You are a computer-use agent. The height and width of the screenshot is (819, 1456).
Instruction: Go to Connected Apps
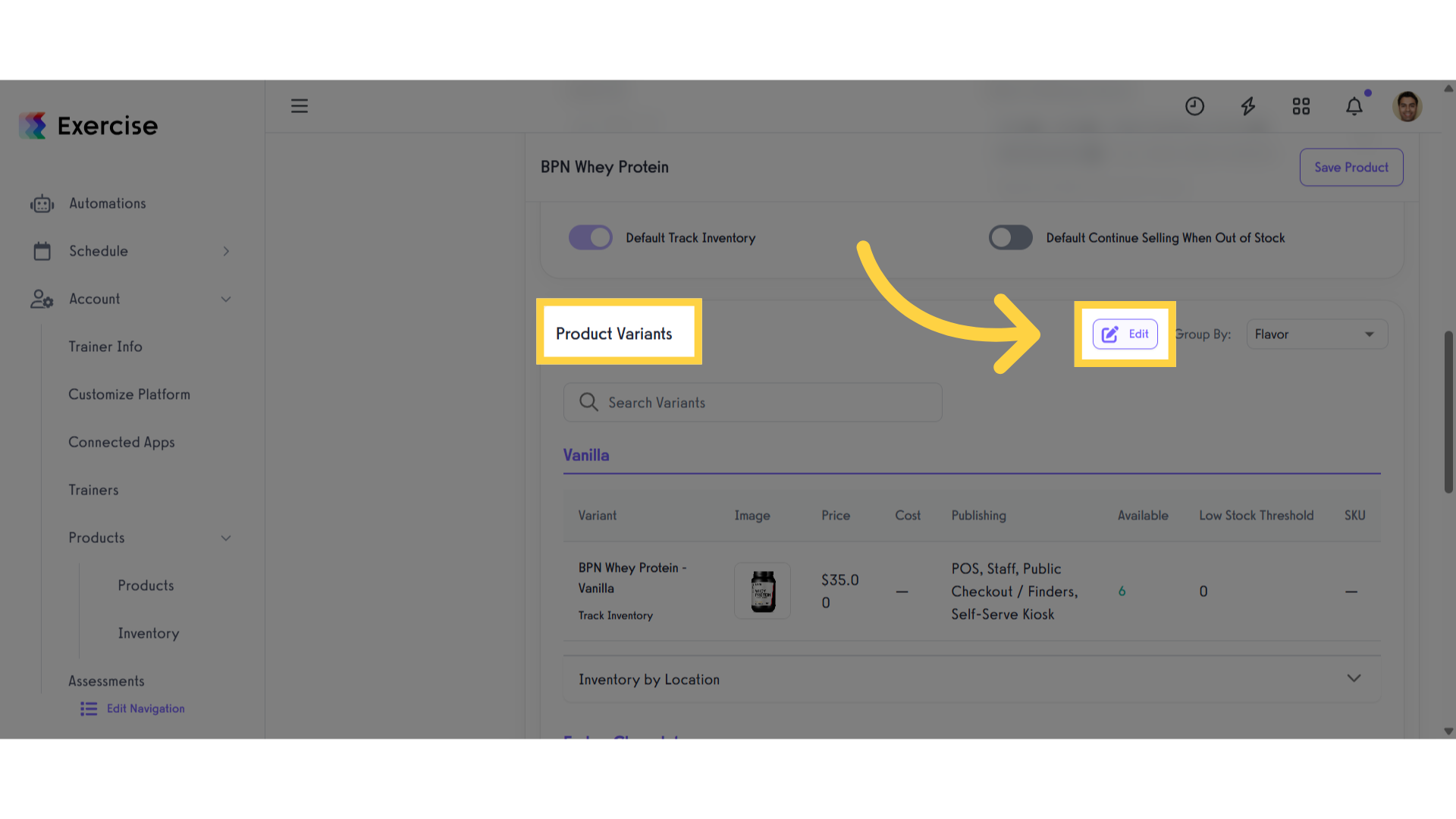tap(121, 442)
